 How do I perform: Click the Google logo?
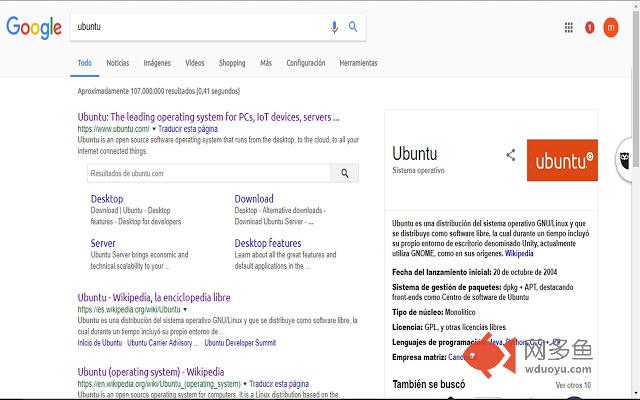(x=34, y=27)
